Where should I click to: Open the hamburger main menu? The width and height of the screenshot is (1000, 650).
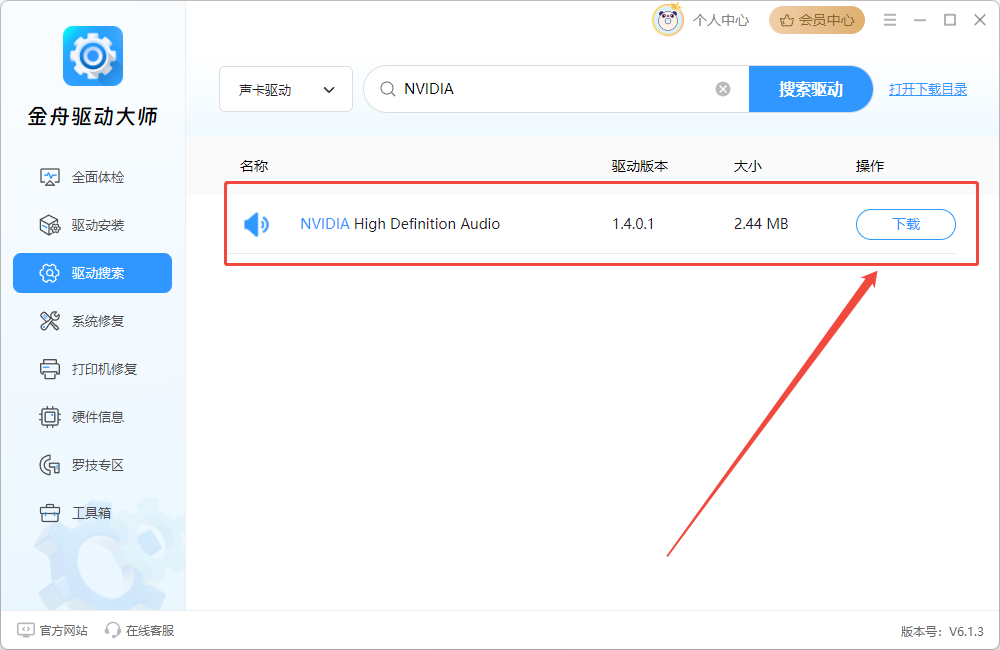[890, 20]
